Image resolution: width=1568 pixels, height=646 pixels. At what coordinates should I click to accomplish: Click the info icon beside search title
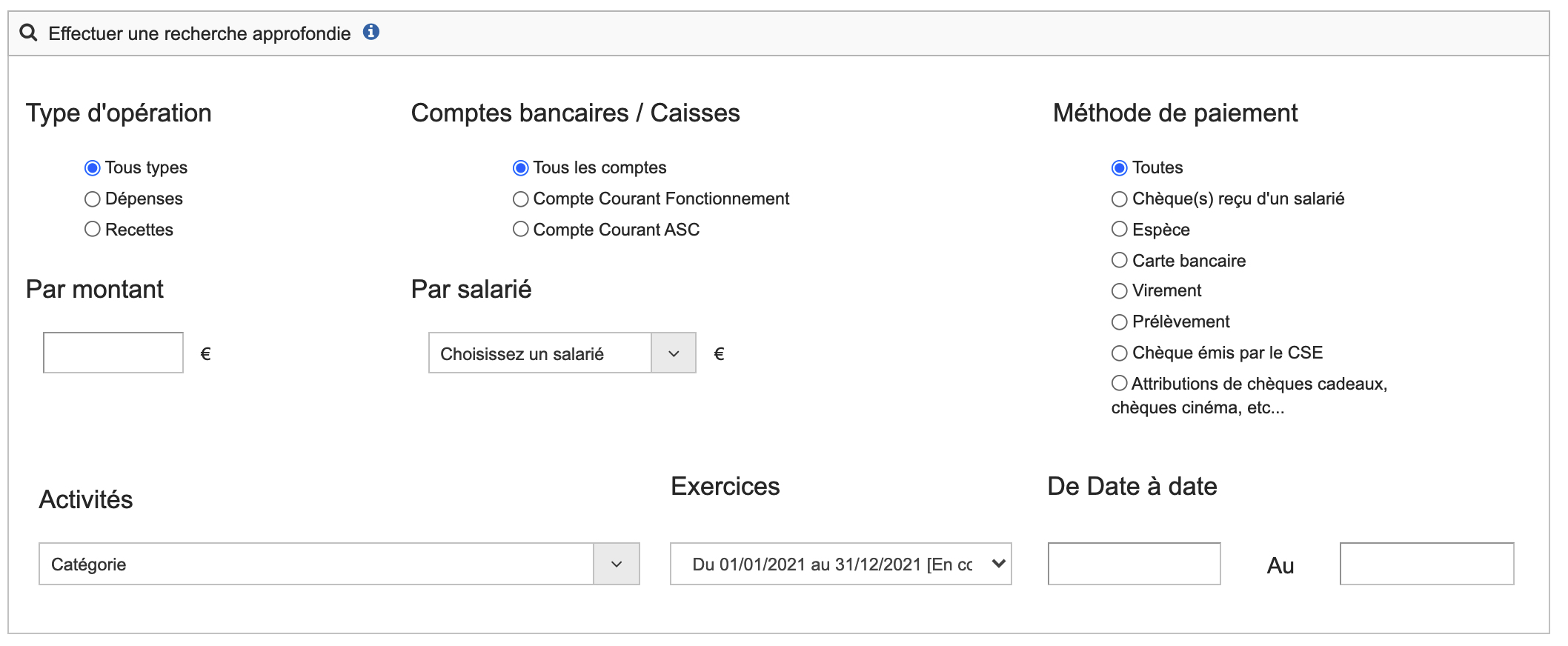tap(371, 32)
